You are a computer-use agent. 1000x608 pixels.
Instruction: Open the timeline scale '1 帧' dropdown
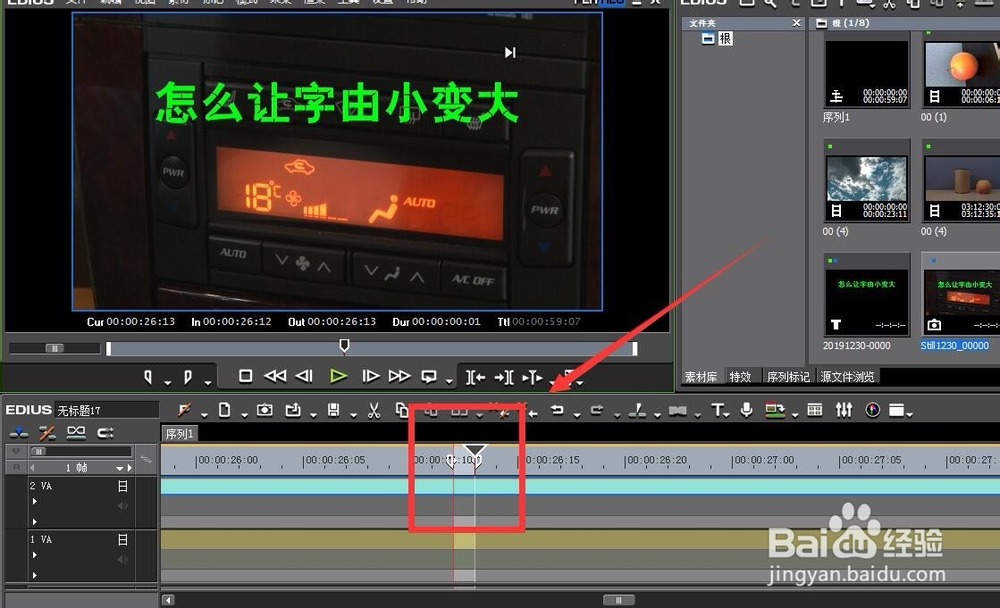point(120,468)
